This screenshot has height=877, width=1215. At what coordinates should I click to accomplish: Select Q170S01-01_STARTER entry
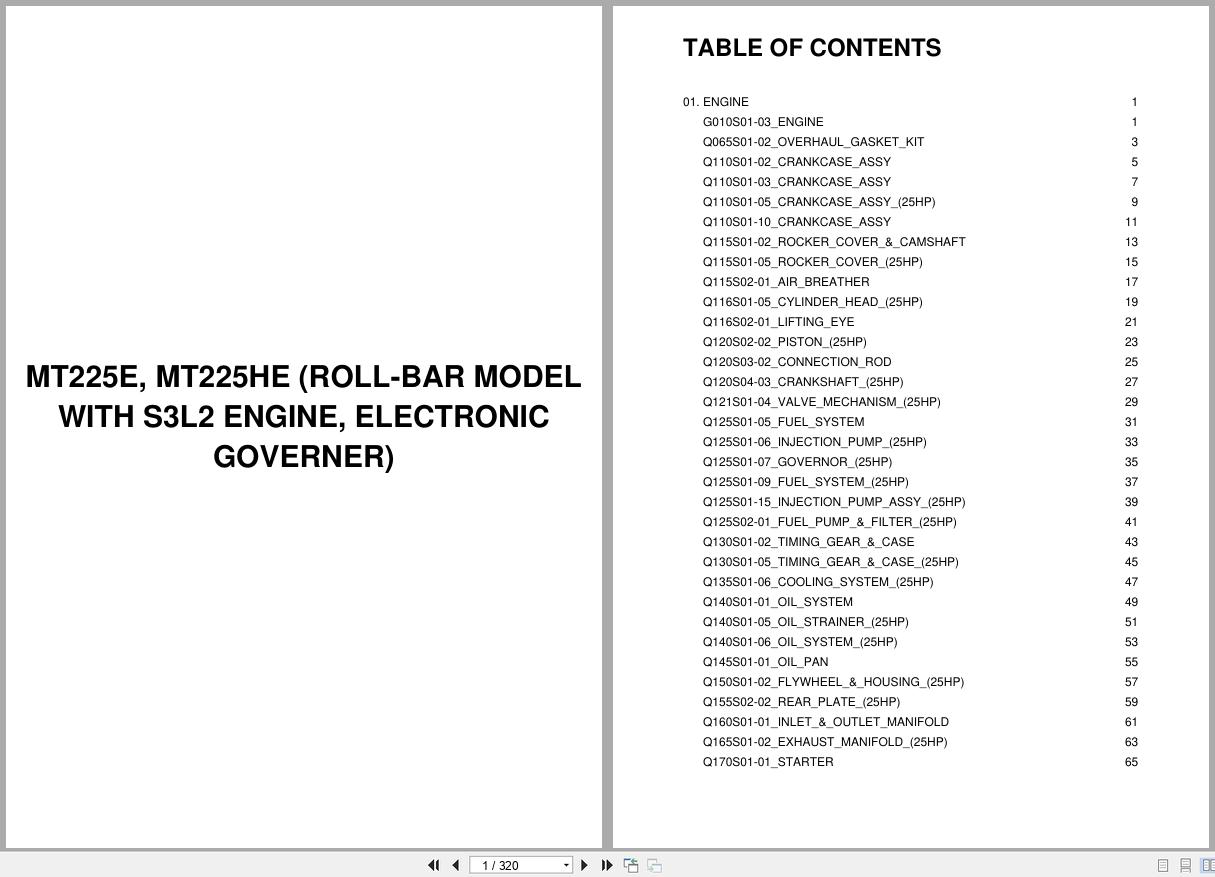tap(768, 762)
